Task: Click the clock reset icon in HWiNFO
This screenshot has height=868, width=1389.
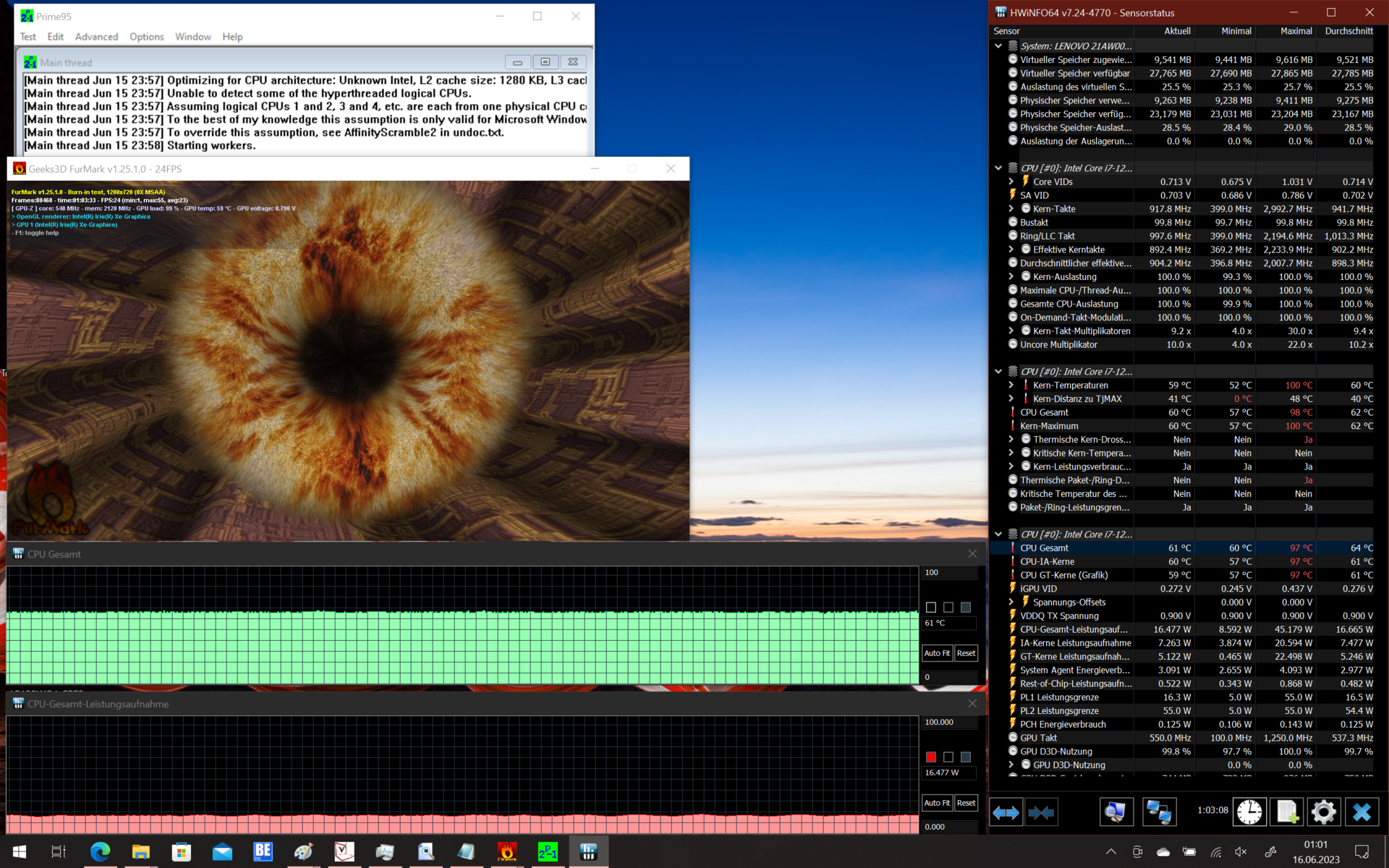Action: tap(1249, 812)
